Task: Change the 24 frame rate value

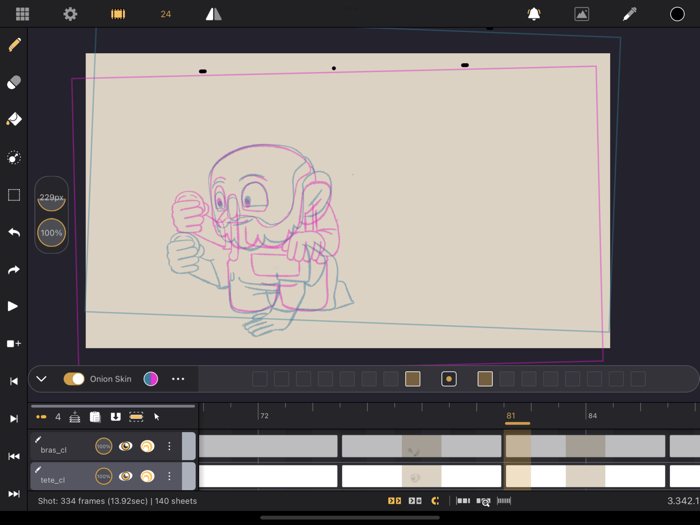Action: (166, 14)
